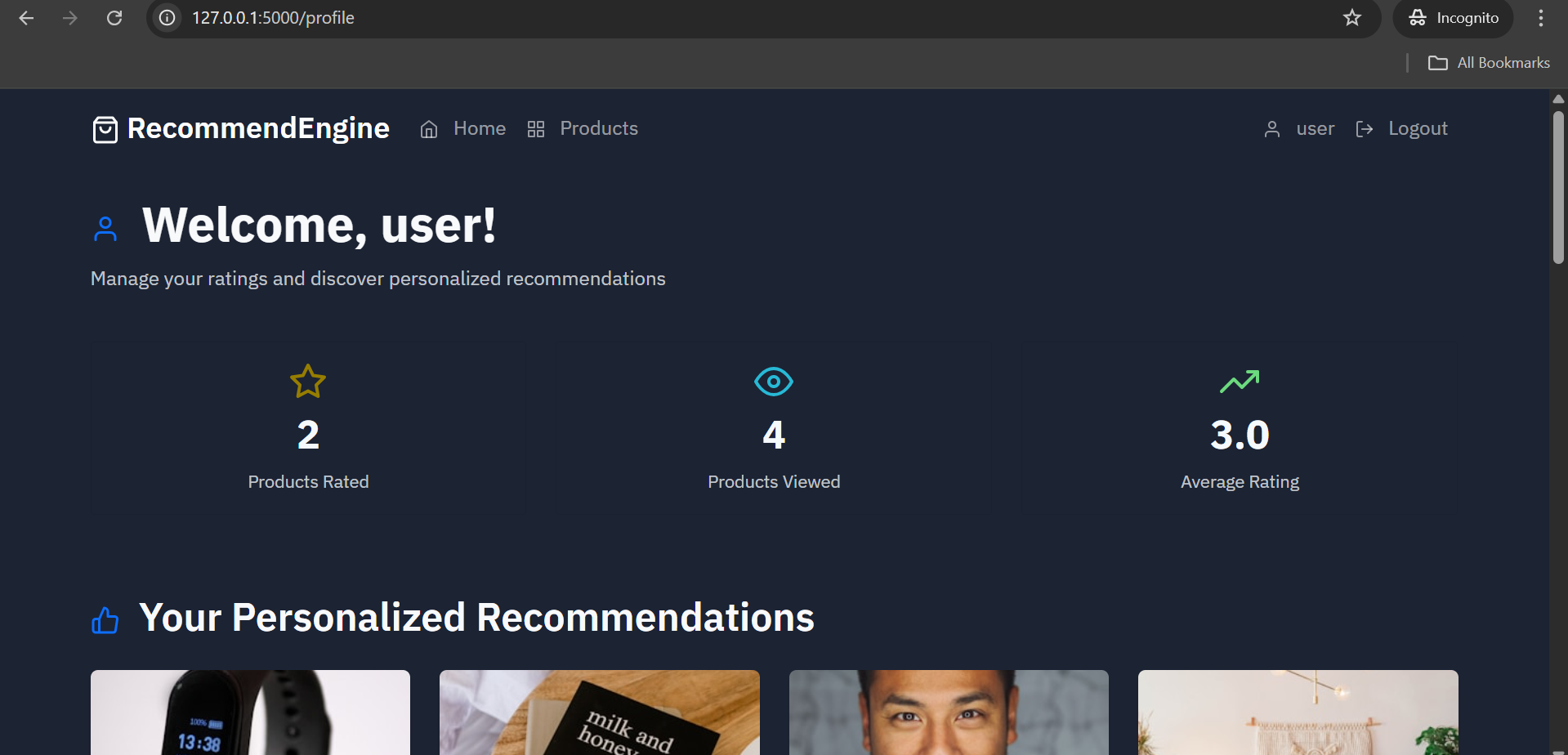Click the site information icon in address bar
Screen dimensions: 1568x755
coord(168,18)
